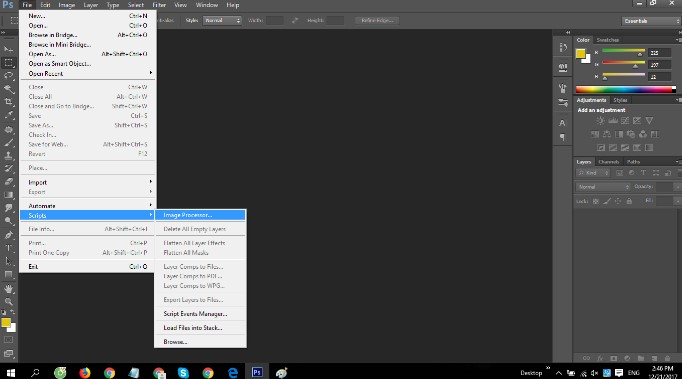Select the Clone Stamp tool
Screen dimensions: 682x379
pos(8,155)
